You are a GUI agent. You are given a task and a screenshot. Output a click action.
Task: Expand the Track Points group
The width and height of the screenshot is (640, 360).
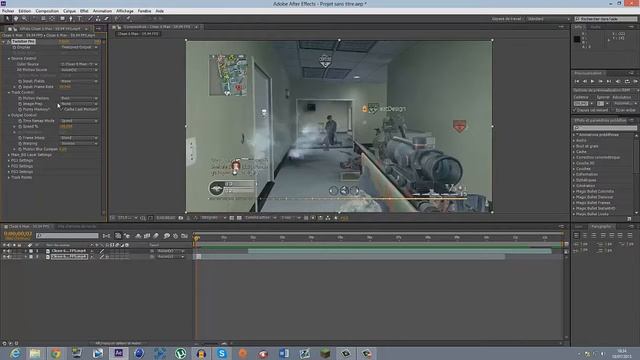[9, 178]
